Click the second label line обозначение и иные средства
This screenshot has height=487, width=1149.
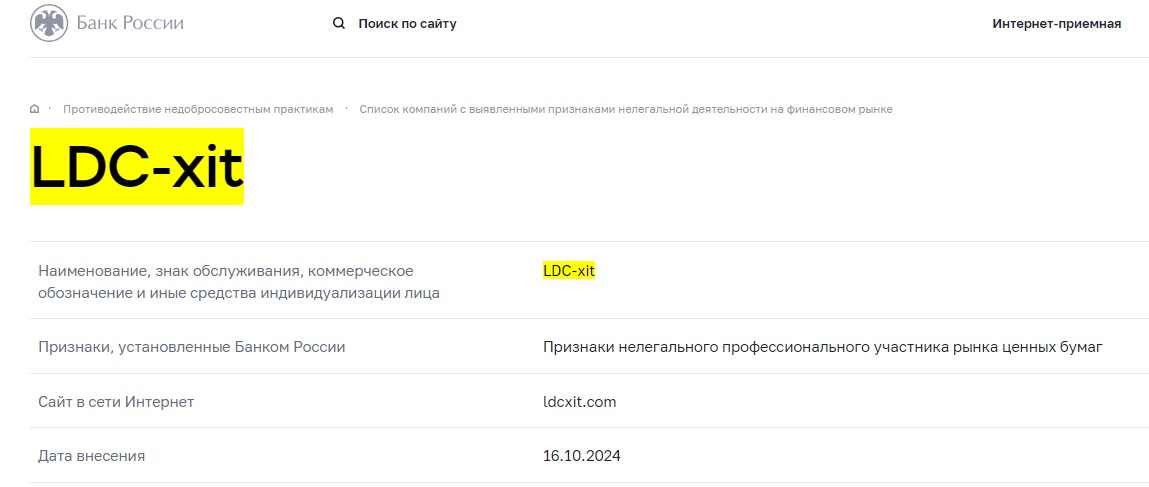pyautogui.click(x=238, y=293)
